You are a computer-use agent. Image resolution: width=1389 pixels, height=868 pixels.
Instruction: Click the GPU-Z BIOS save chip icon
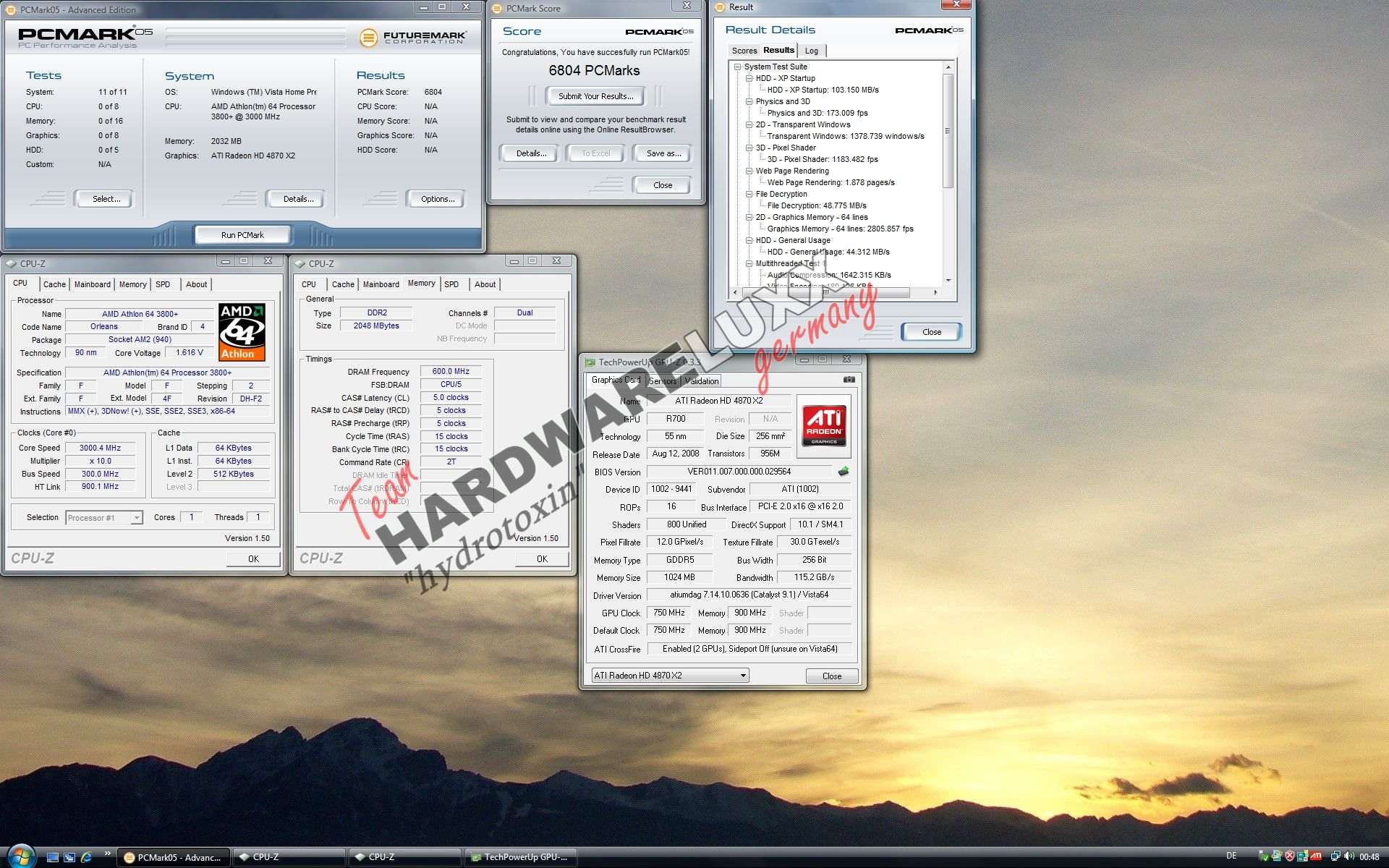(x=844, y=472)
